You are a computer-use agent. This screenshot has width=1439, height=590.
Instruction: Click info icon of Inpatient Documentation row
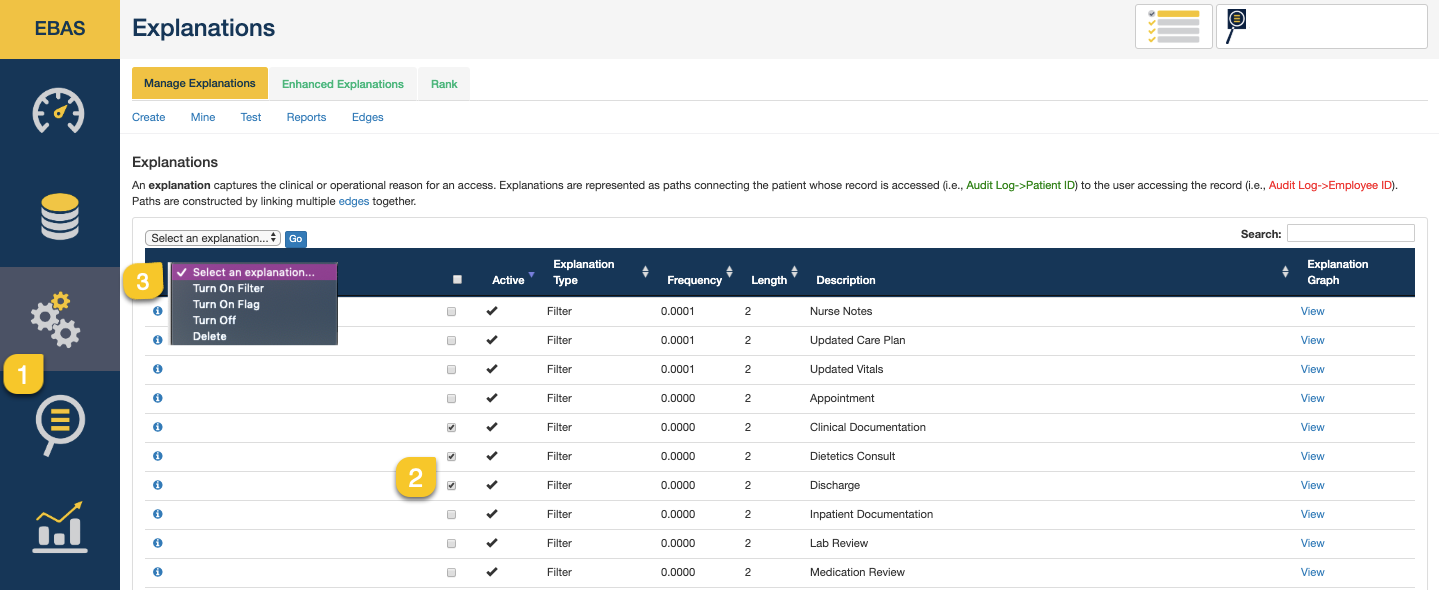coord(157,514)
